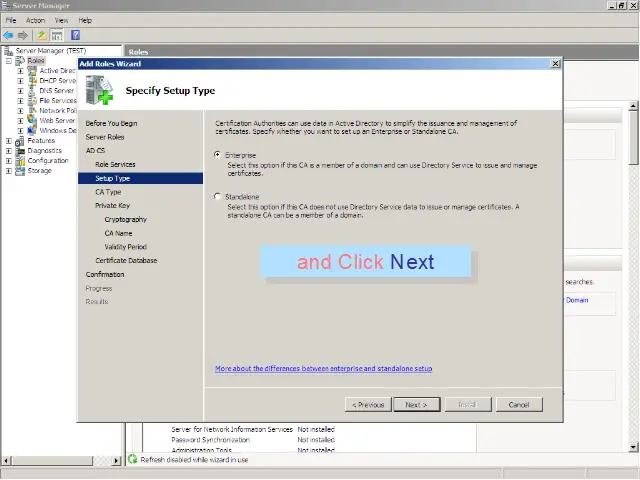Image resolution: width=640 pixels, height=480 pixels.
Task: Go to AD CS wizard step
Action: click(x=95, y=151)
